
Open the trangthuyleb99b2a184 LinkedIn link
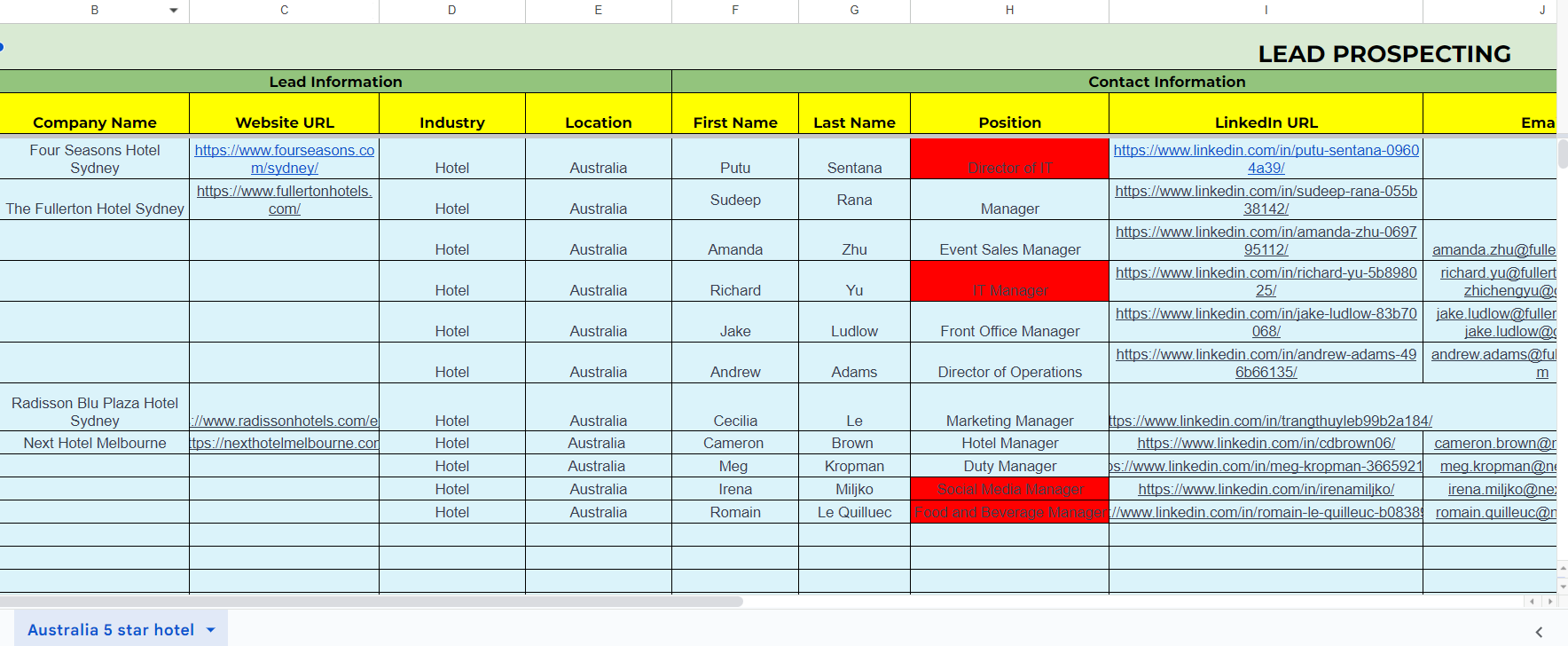pos(1271,421)
